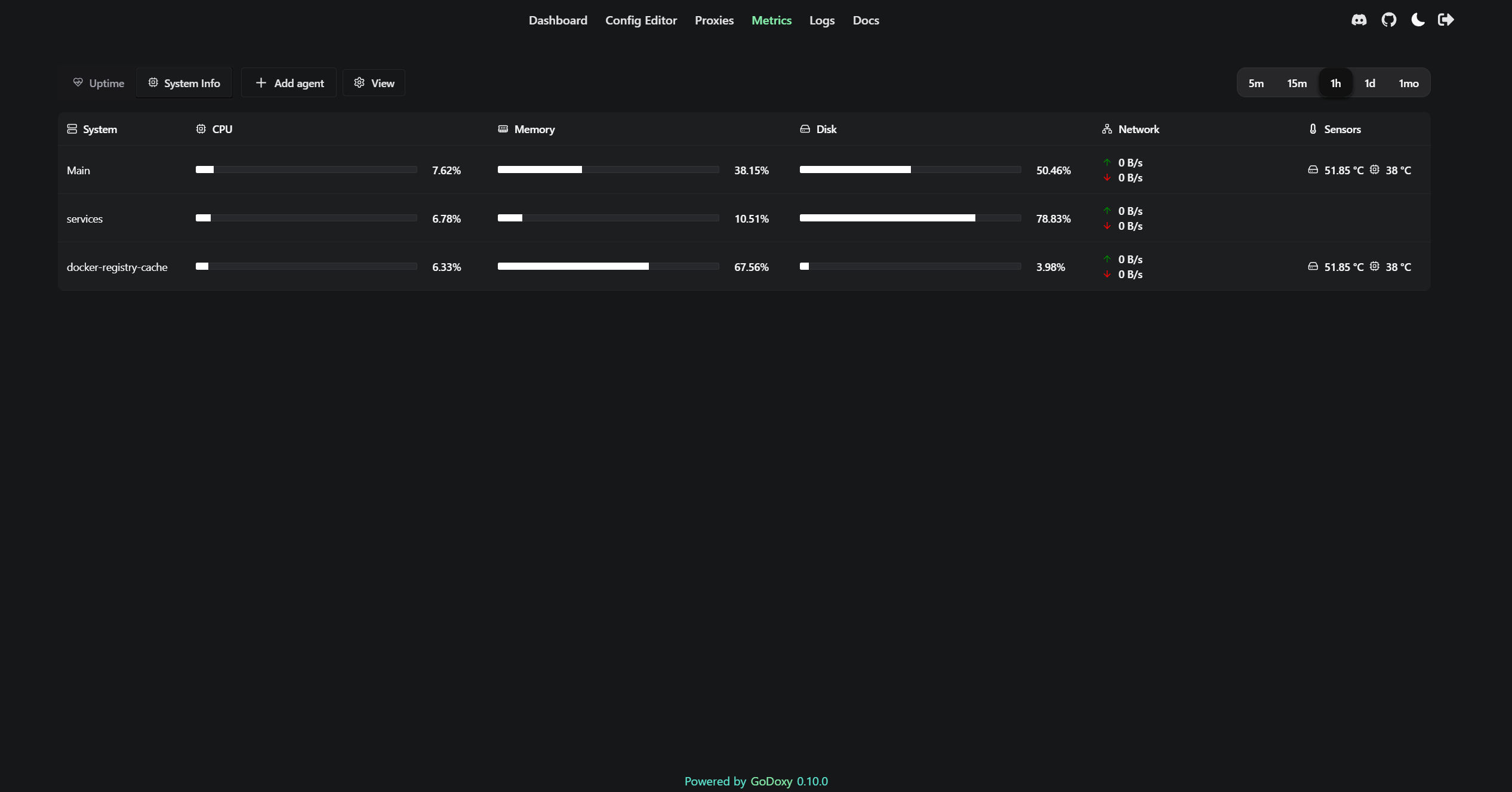The image size is (1512, 792).
Task: Switch metrics range to 5m
Action: [x=1256, y=83]
